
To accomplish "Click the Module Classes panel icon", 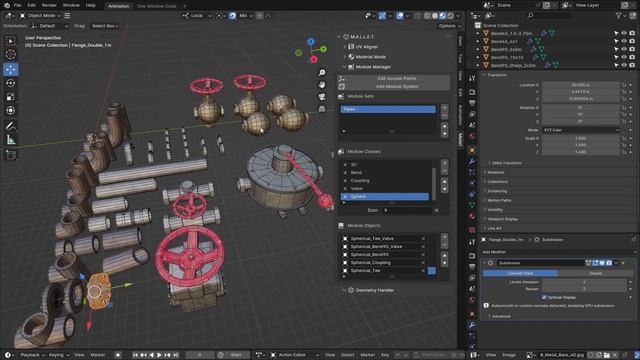I will click(341, 151).
